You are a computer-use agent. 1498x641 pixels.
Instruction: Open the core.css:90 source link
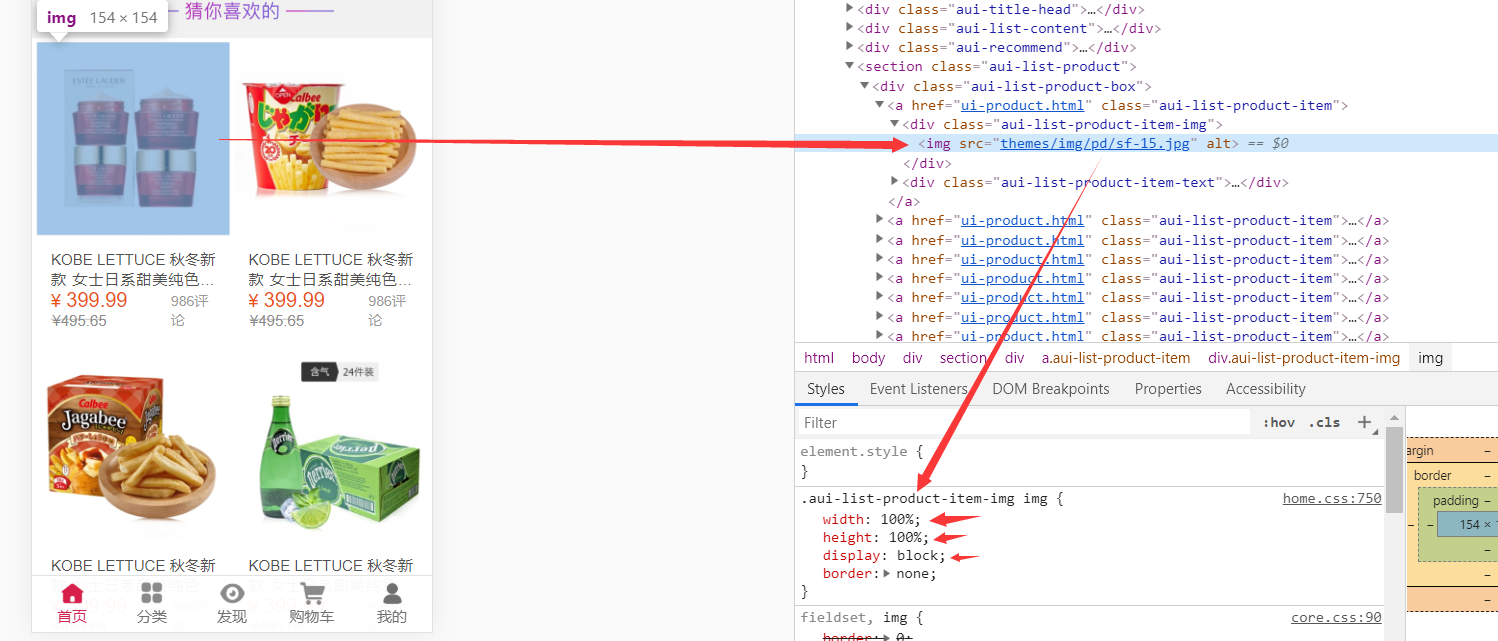point(1336,618)
